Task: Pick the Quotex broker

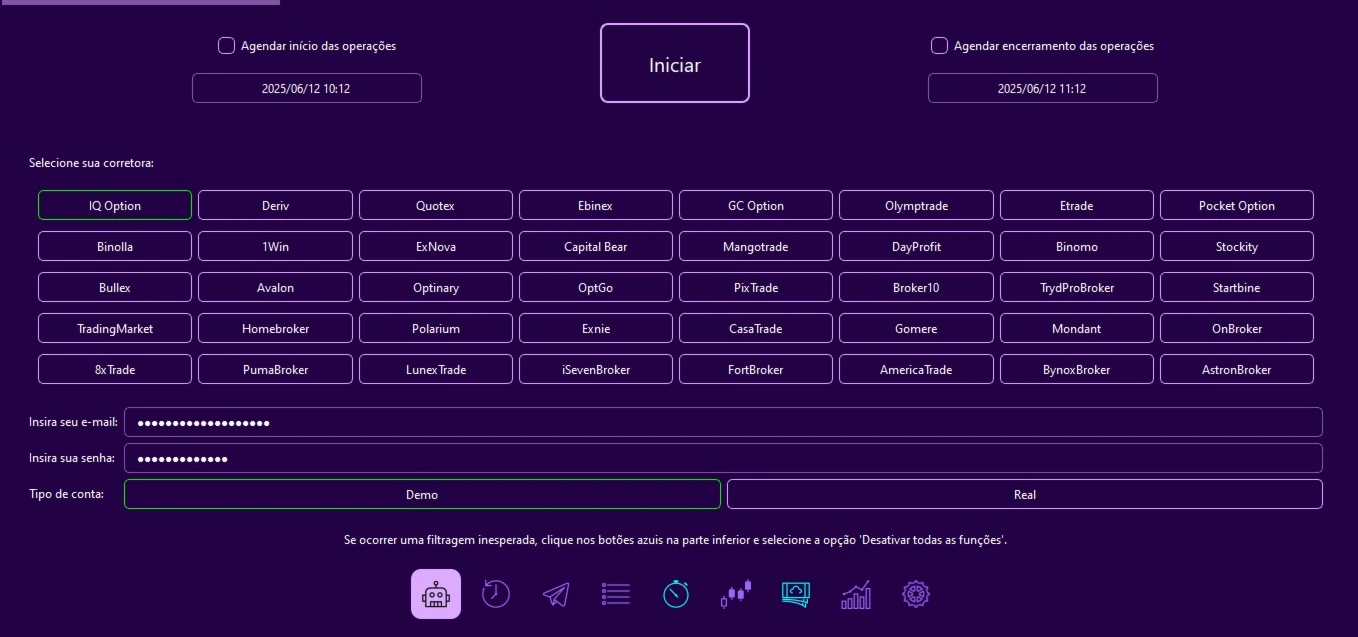Action: tap(436, 205)
